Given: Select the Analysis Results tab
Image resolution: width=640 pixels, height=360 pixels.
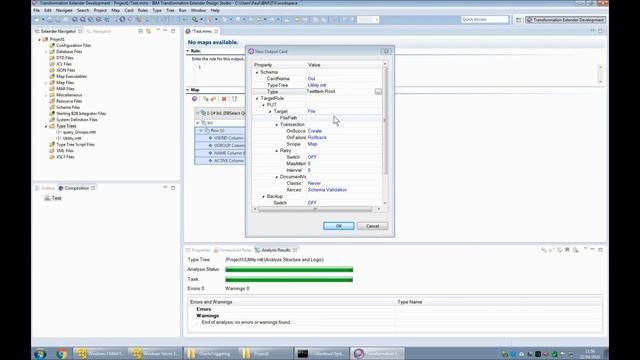Looking at the screenshot, I should [276, 250].
